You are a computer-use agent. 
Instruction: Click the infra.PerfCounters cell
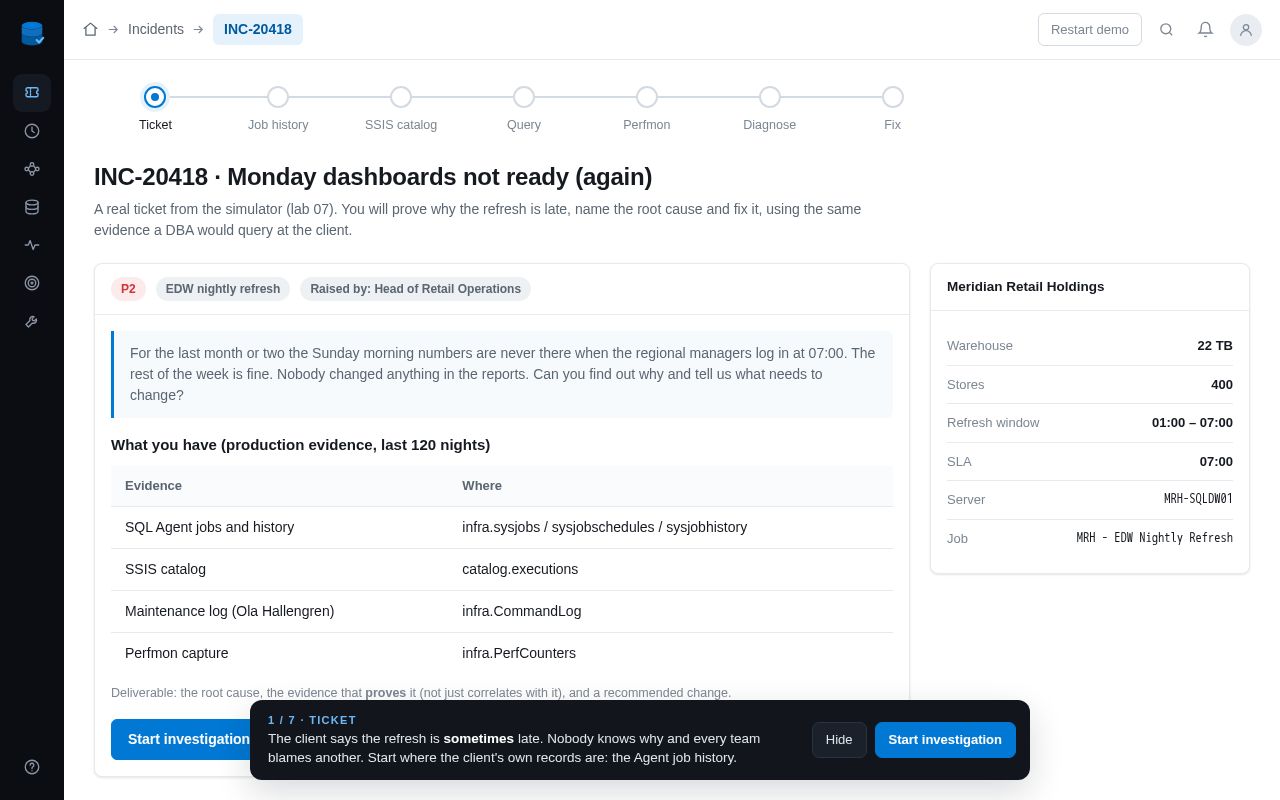click(519, 653)
